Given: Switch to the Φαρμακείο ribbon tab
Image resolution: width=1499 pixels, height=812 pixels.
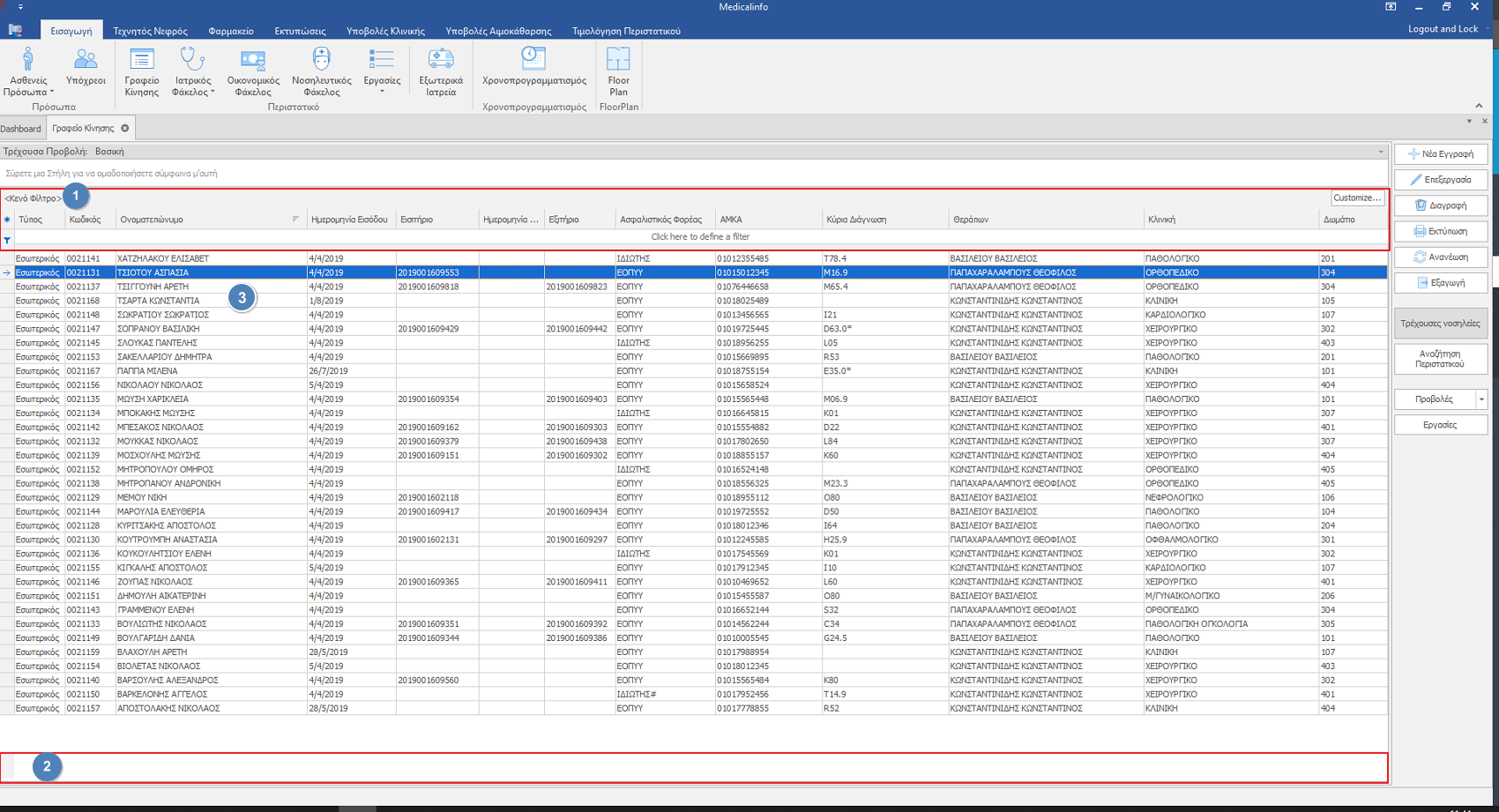Looking at the screenshot, I should [230, 31].
